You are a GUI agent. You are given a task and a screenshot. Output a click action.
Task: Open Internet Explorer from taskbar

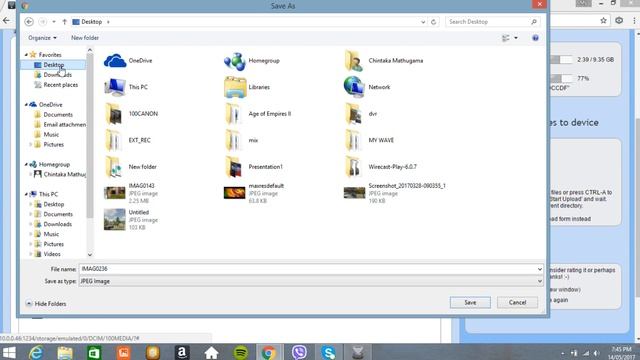click(36, 352)
